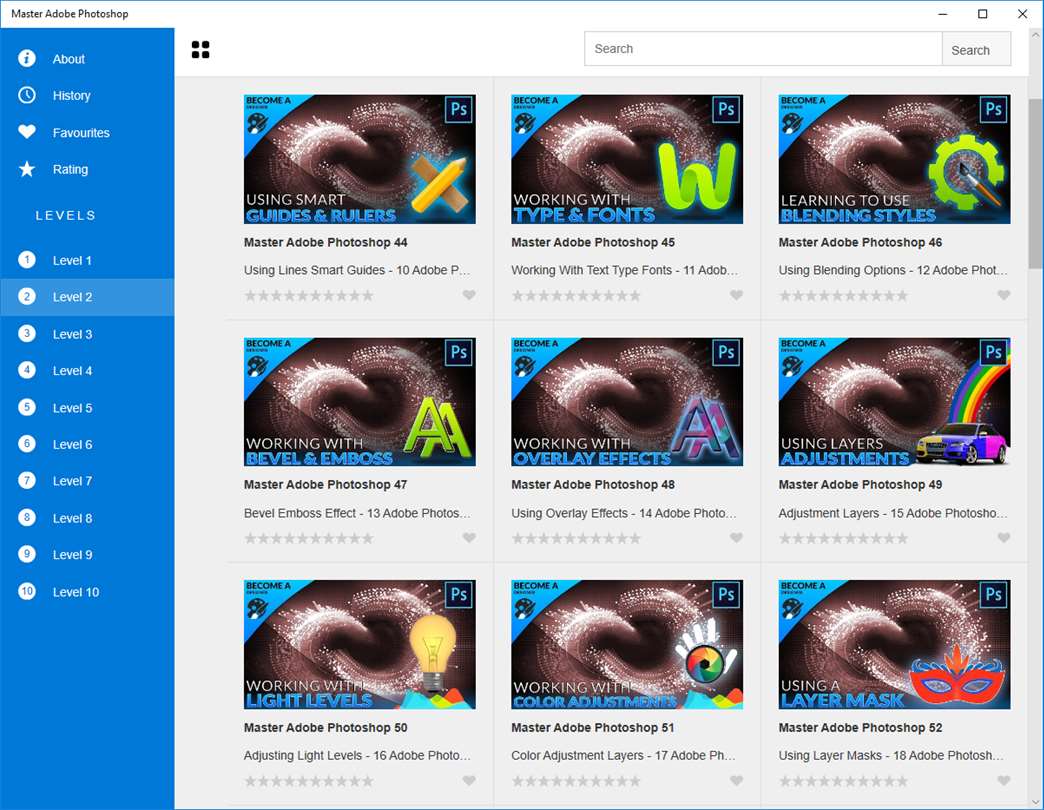Favourite Master Adobe Photoshop 52 via heart
The height and width of the screenshot is (810, 1044).
1004,781
